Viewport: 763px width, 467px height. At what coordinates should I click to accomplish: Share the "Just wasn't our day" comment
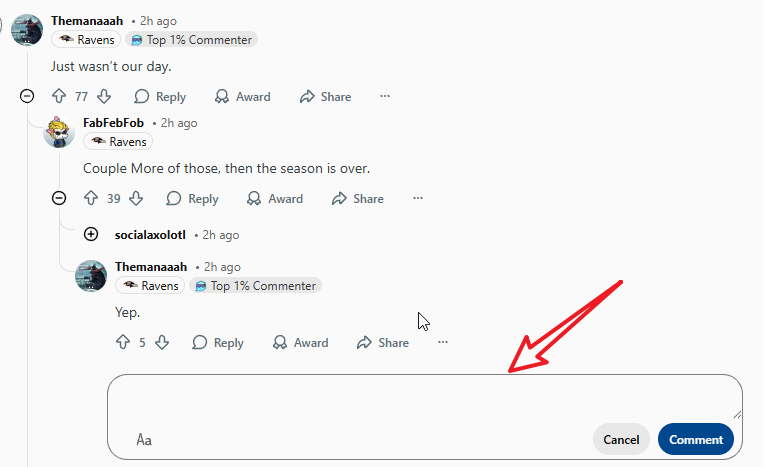[x=325, y=97]
